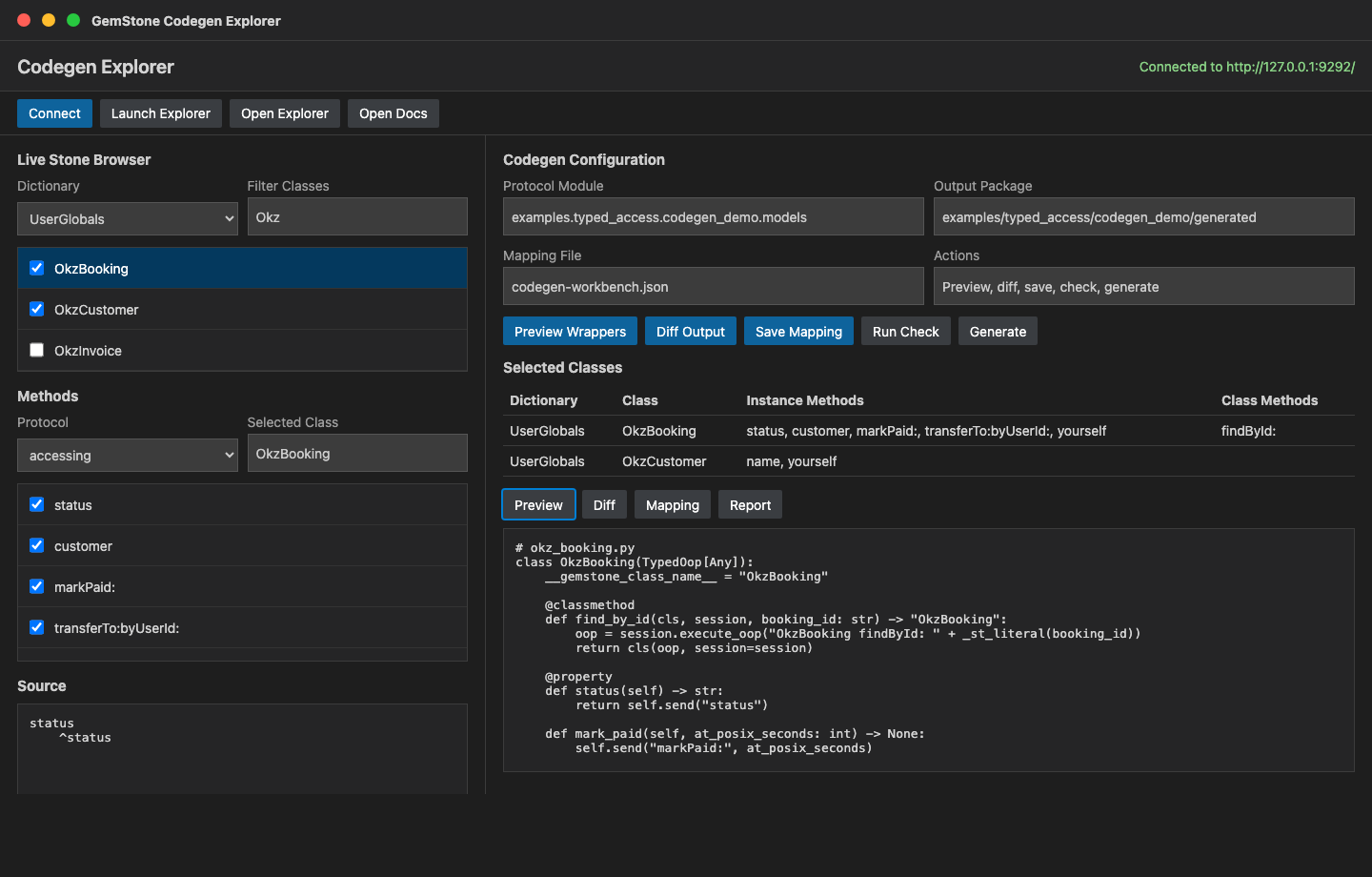Click the 'name, yourself' instance methods cell

(792, 461)
